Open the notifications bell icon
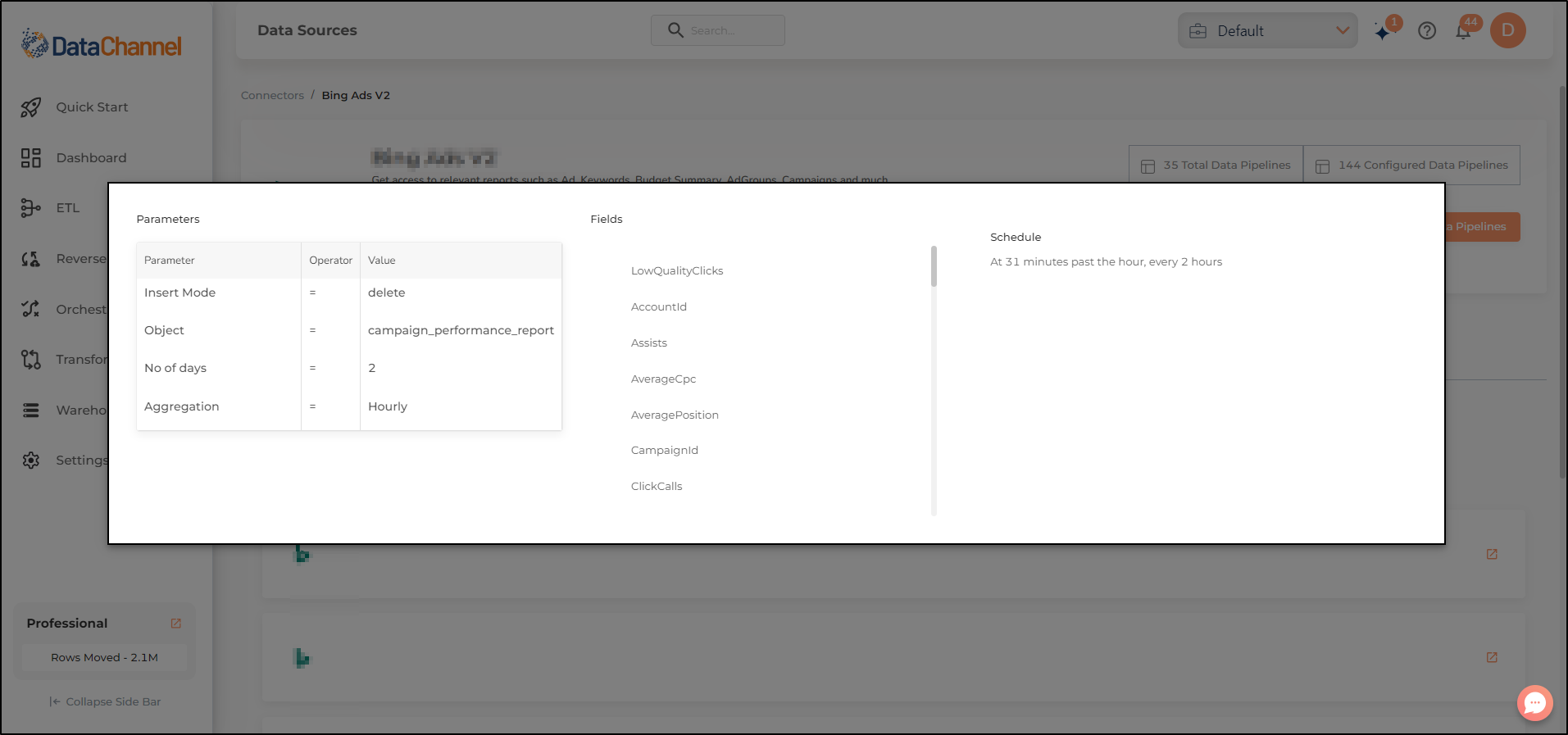This screenshot has height=735, width=1568. pos(1463,31)
